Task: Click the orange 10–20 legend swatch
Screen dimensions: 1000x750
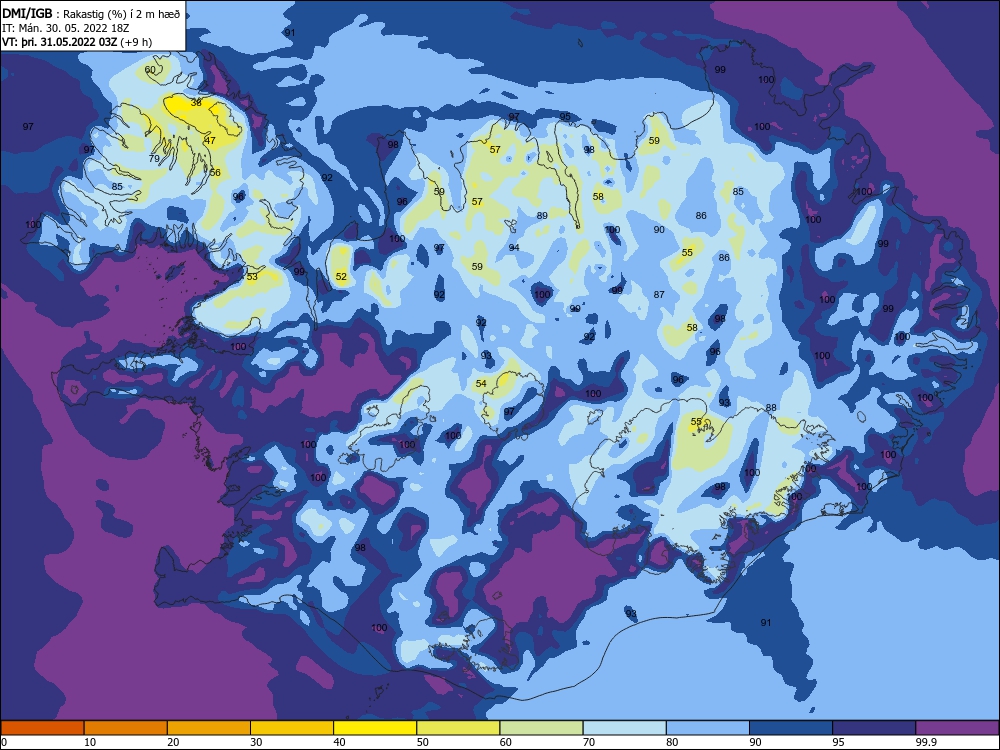Action: pyautogui.click(x=126, y=728)
